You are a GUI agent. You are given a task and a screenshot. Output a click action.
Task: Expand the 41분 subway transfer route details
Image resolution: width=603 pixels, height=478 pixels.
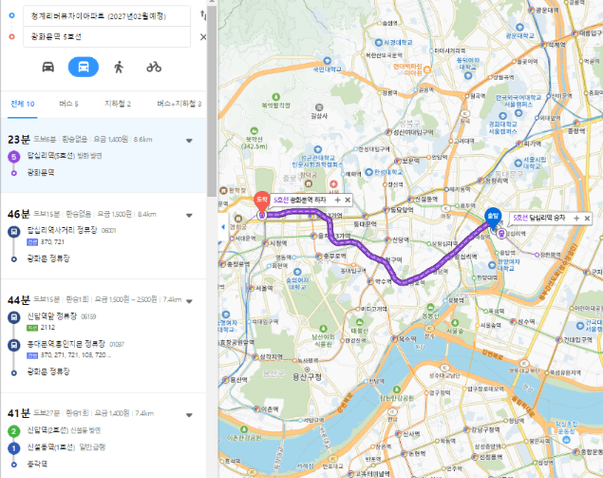(189, 415)
